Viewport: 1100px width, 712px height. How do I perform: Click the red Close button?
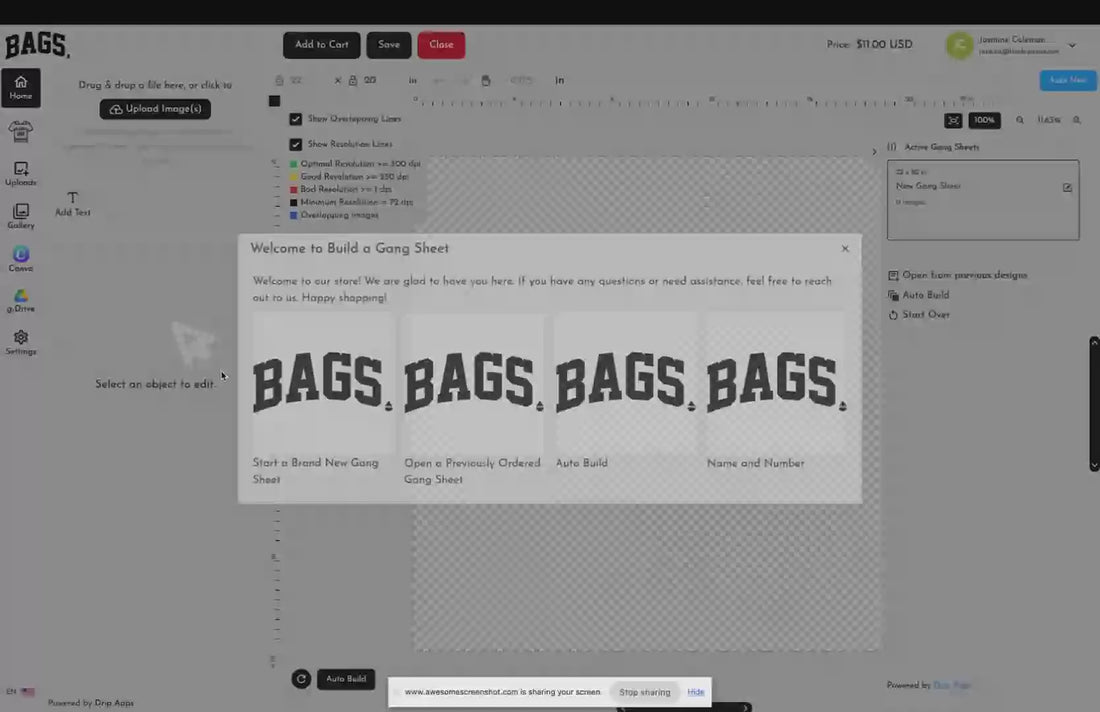click(441, 45)
